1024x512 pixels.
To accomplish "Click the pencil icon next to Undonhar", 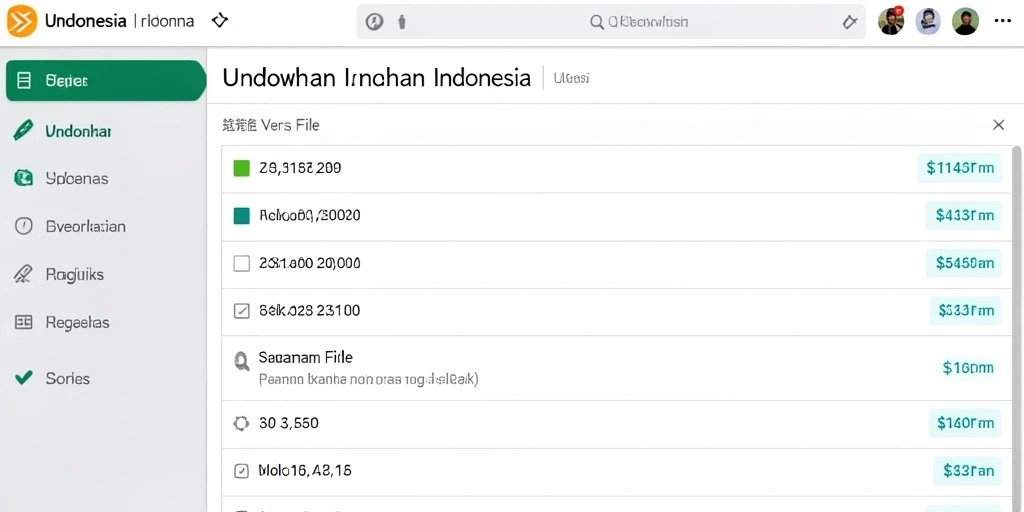I will tap(23, 130).
